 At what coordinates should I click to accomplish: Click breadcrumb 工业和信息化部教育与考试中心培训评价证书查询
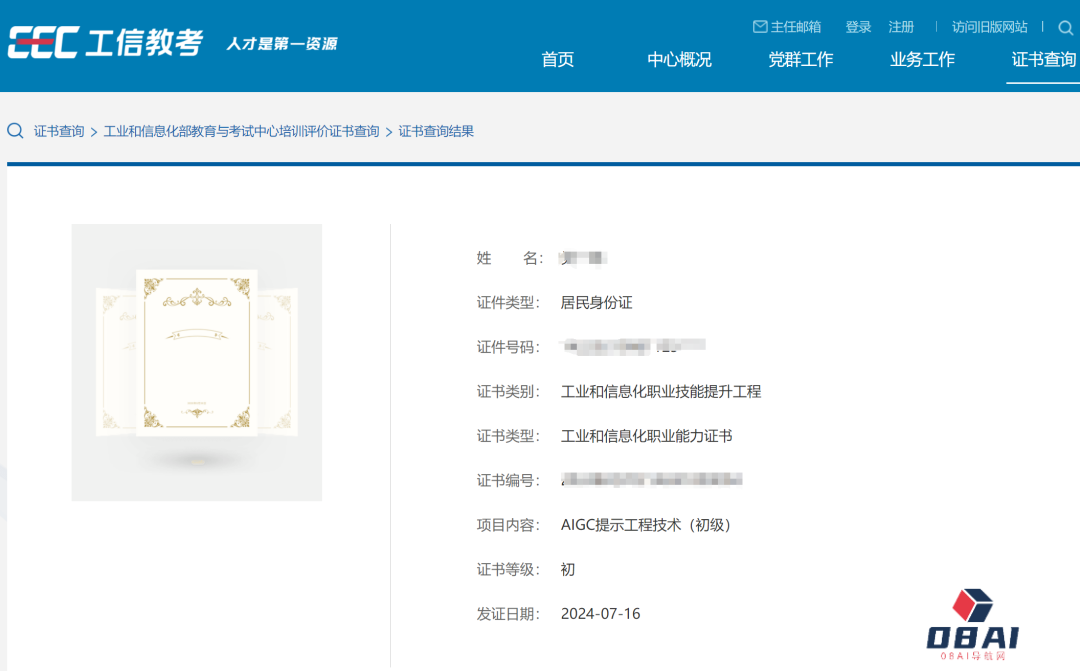pos(241,131)
